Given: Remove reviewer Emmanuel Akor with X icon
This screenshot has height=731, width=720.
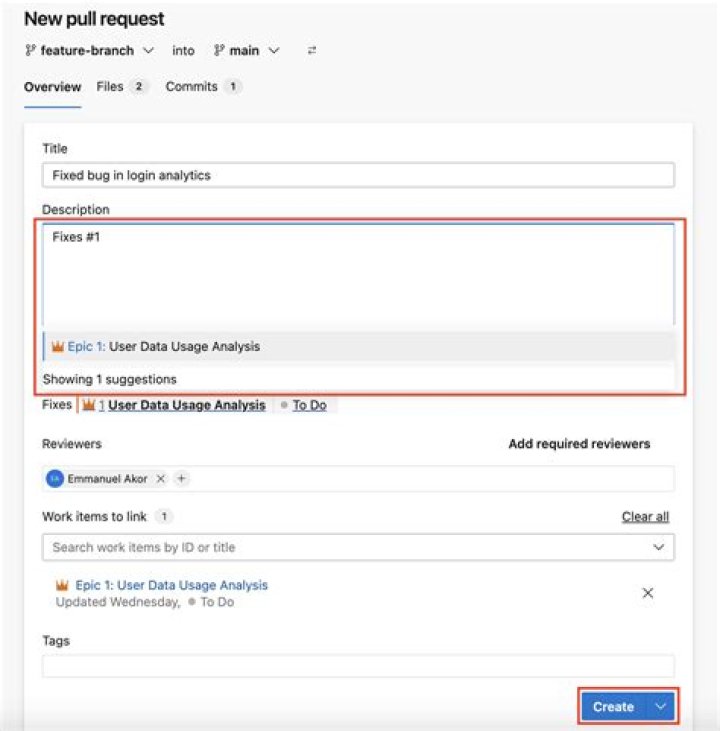Looking at the screenshot, I should (x=161, y=479).
